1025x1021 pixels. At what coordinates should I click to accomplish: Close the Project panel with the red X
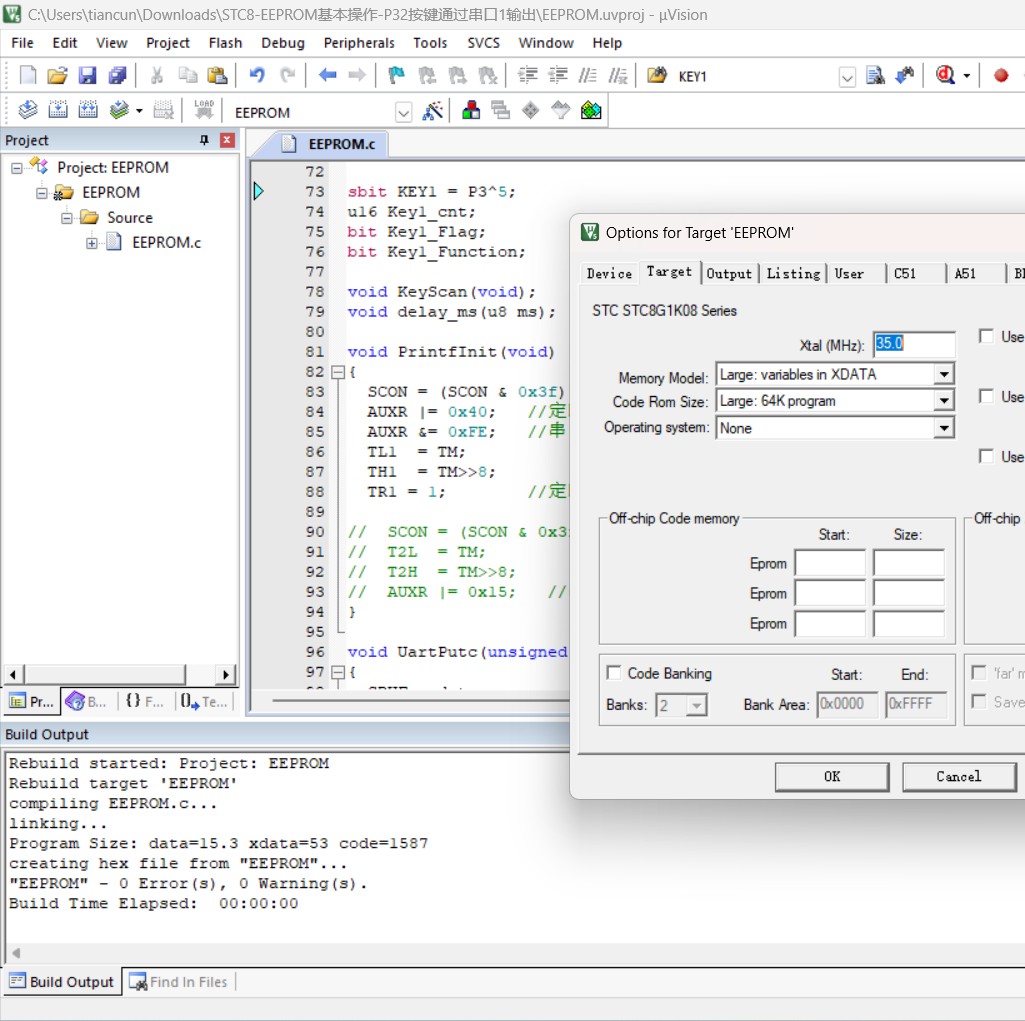[227, 140]
